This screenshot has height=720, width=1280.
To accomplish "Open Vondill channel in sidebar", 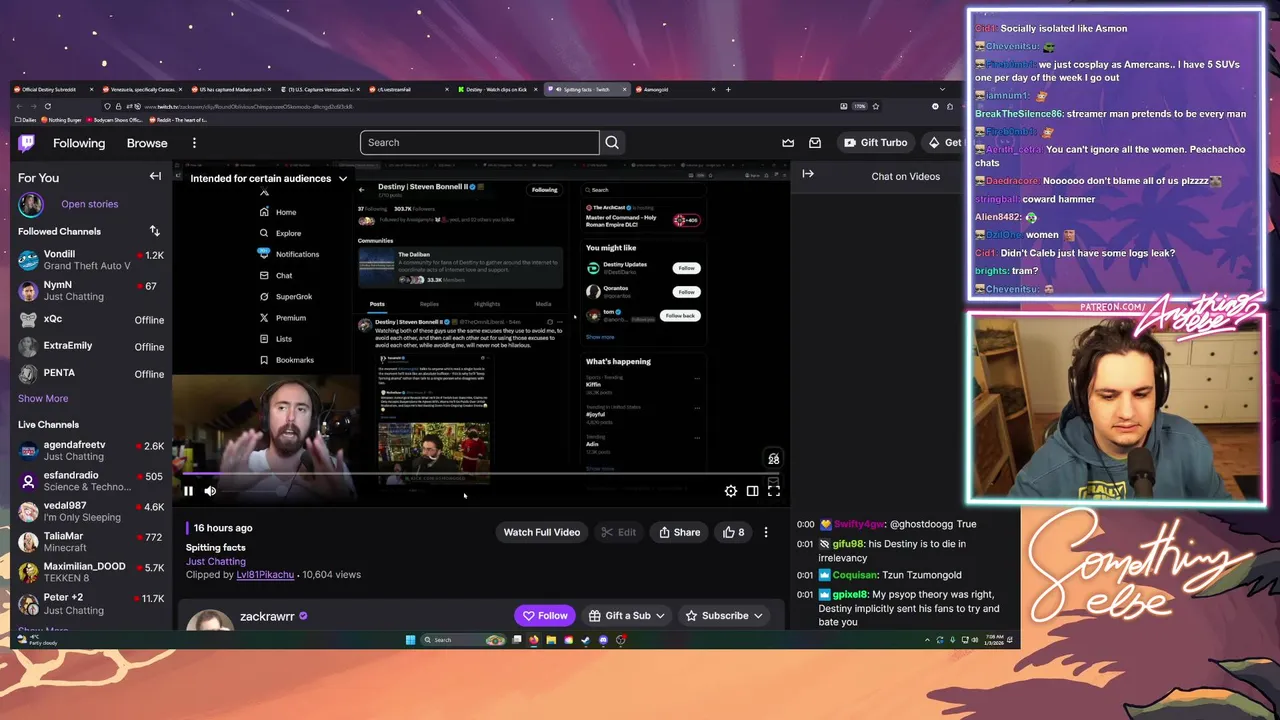I will (x=90, y=260).
